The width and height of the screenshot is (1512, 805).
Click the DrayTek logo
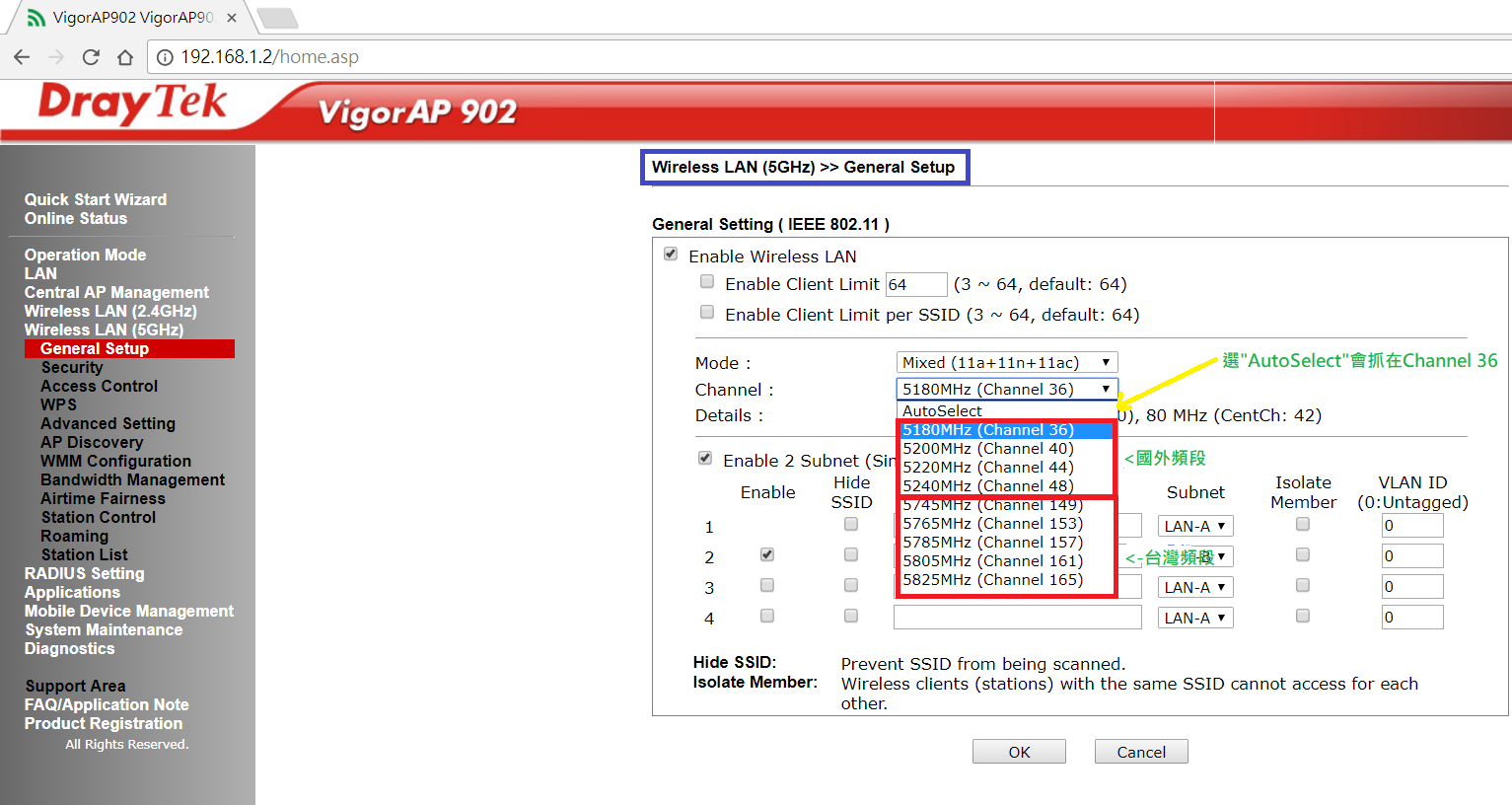click(132, 105)
